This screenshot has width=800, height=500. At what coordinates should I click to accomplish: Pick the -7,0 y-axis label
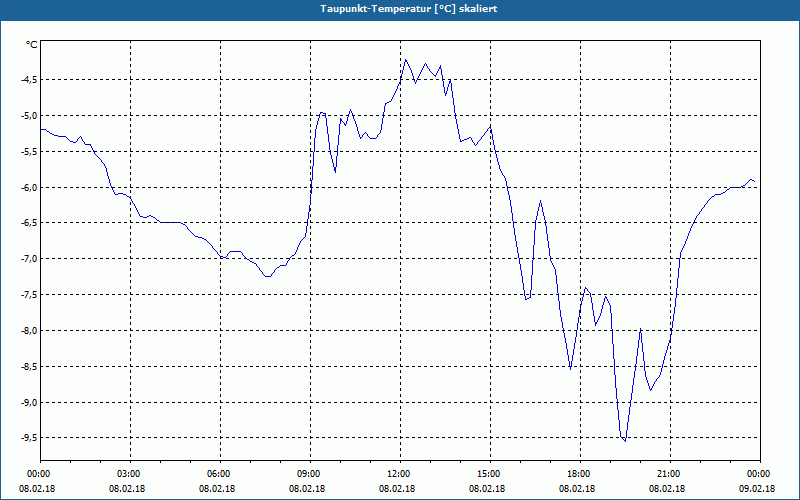[28, 259]
